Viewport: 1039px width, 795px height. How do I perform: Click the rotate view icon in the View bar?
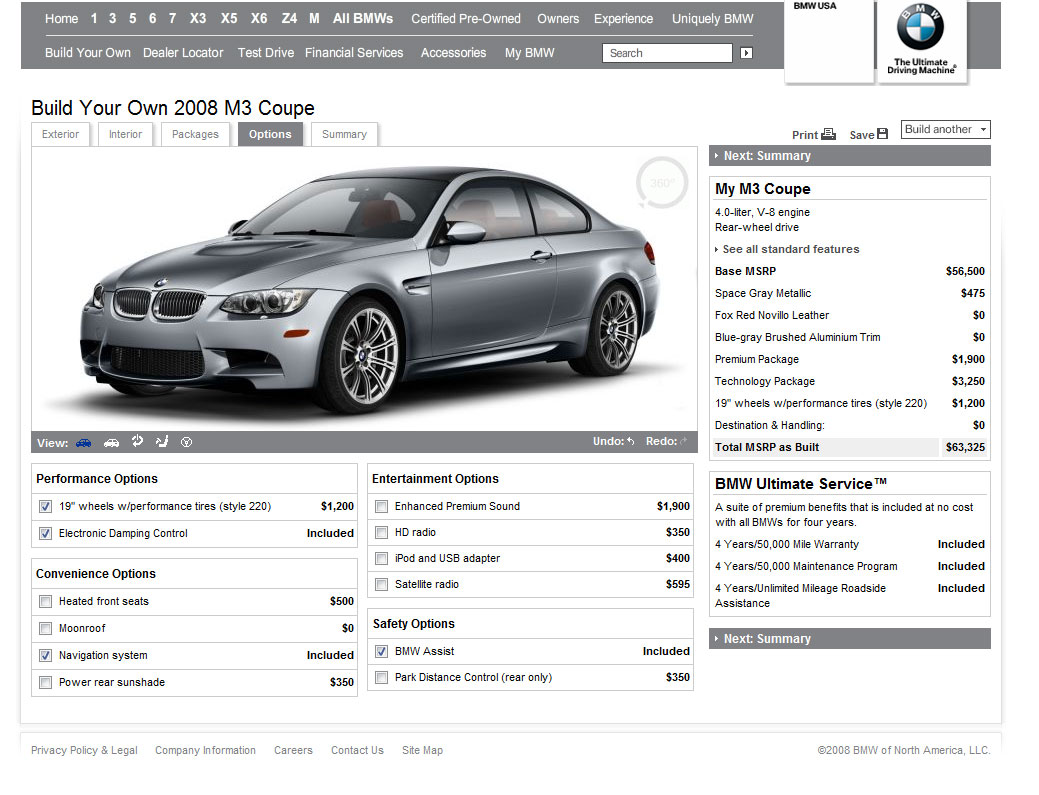(x=137, y=441)
